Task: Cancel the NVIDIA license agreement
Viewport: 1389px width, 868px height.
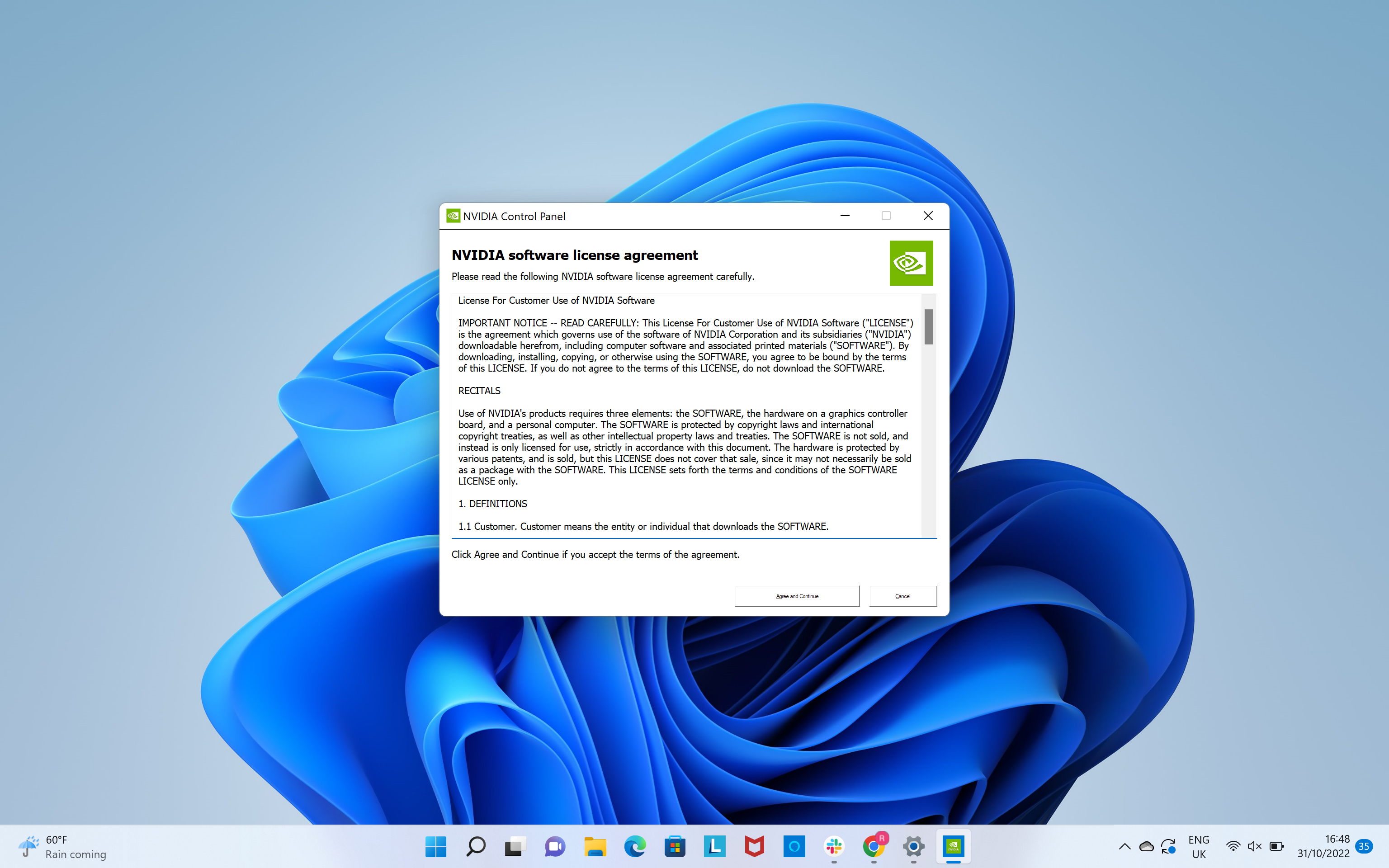Action: click(903, 596)
